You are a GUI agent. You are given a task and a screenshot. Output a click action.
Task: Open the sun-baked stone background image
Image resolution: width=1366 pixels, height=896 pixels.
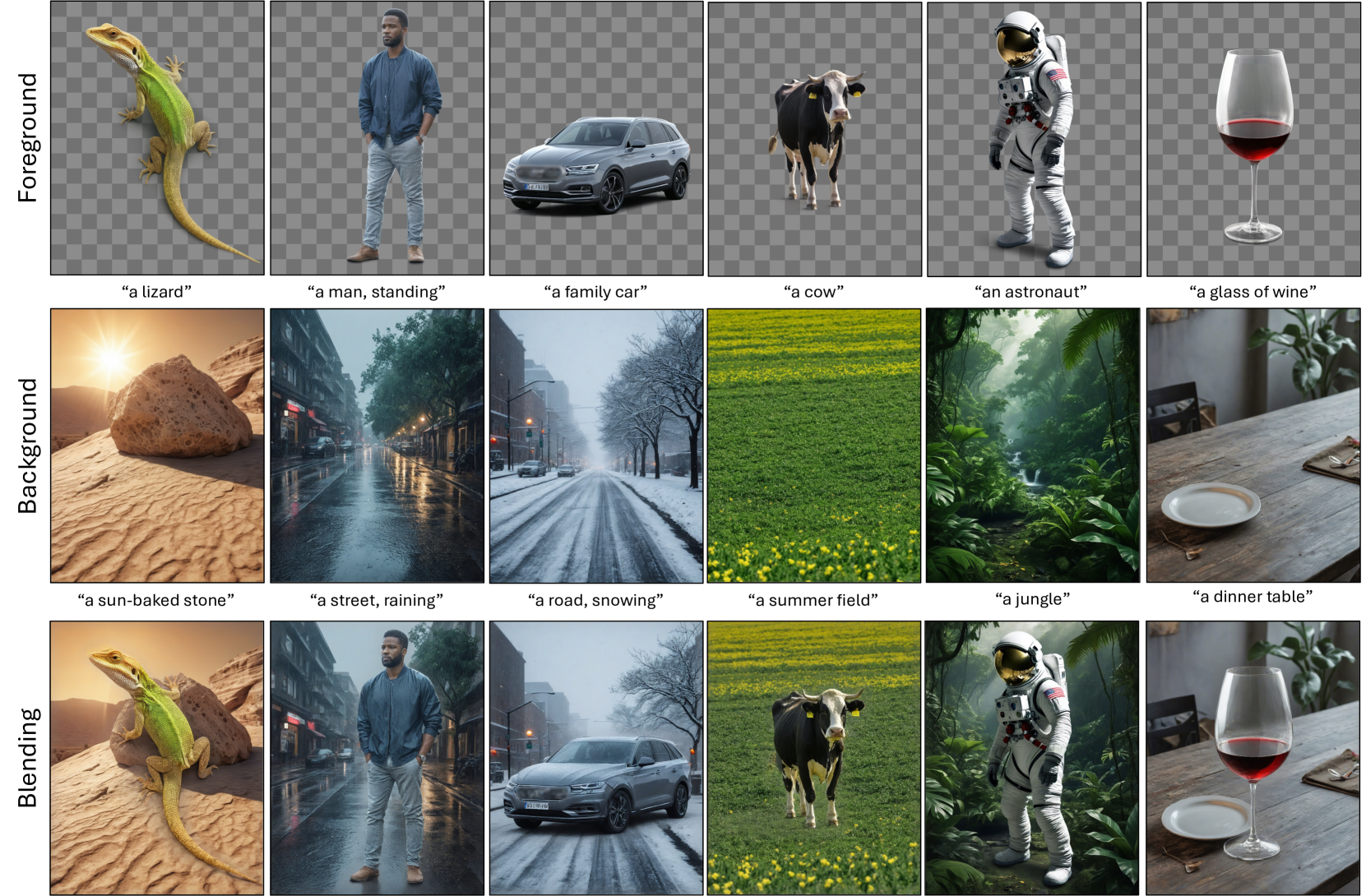[157, 446]
